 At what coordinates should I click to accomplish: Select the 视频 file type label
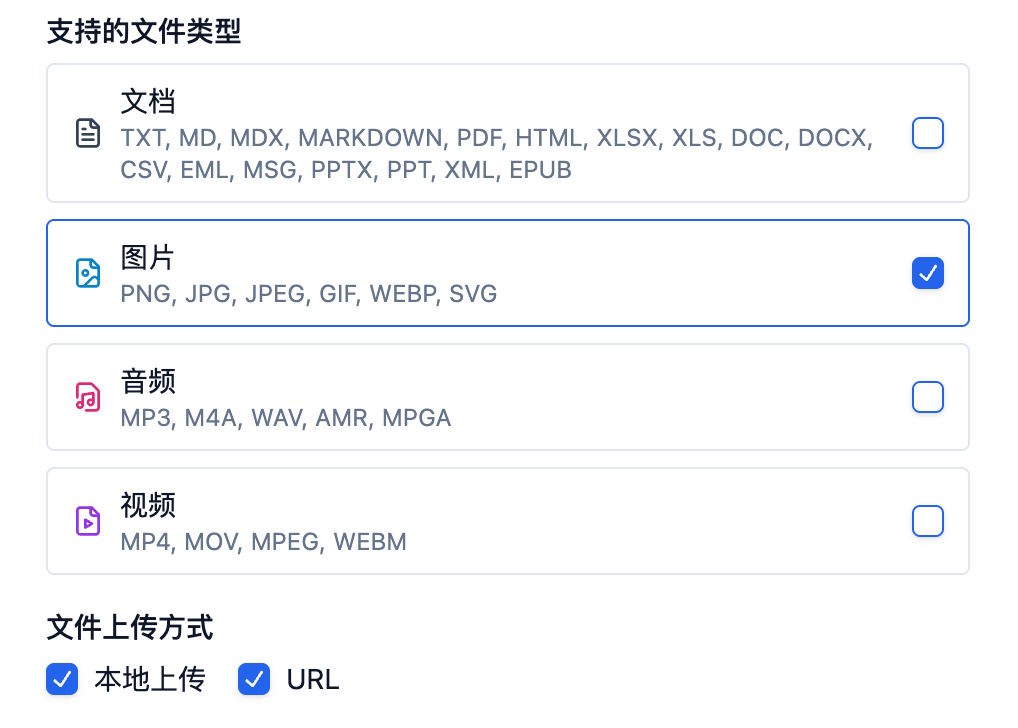[x=148, y=506]
